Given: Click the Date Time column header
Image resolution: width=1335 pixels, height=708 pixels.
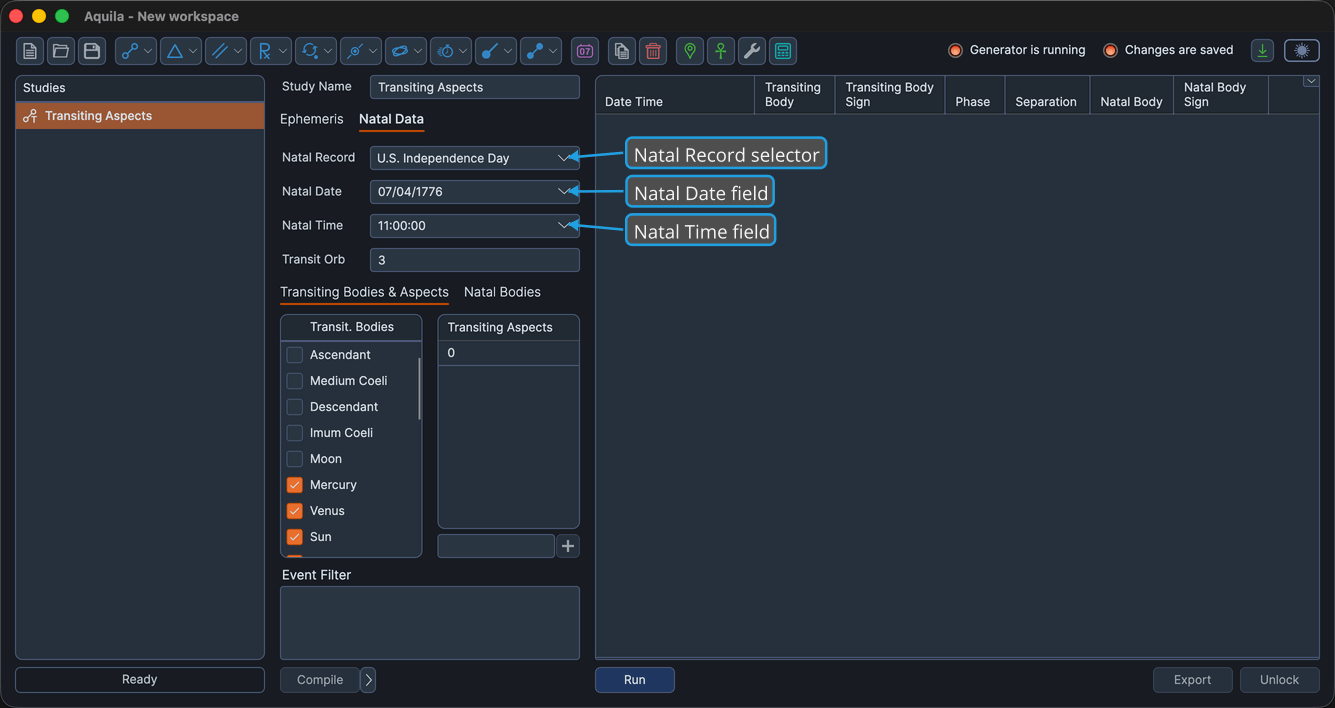Looking at the screenshot, I should pos(675,95).
